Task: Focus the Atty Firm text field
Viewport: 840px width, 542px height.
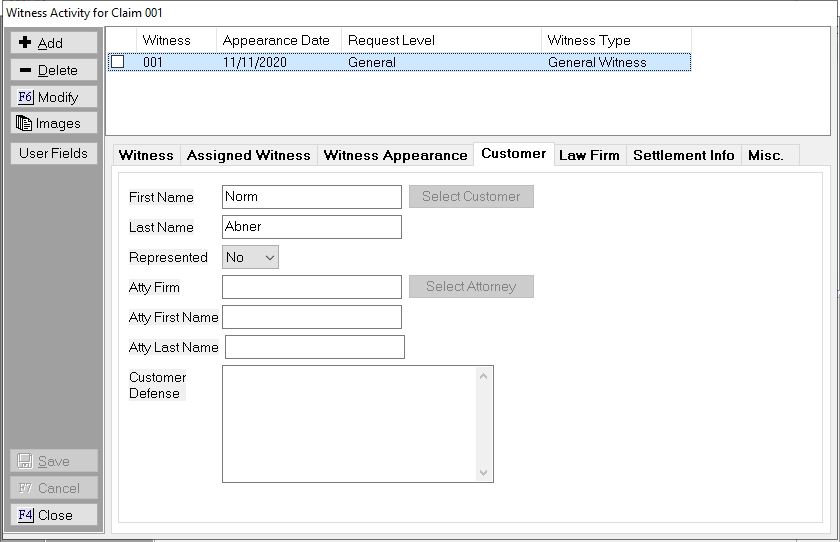Action: point(311,287)
